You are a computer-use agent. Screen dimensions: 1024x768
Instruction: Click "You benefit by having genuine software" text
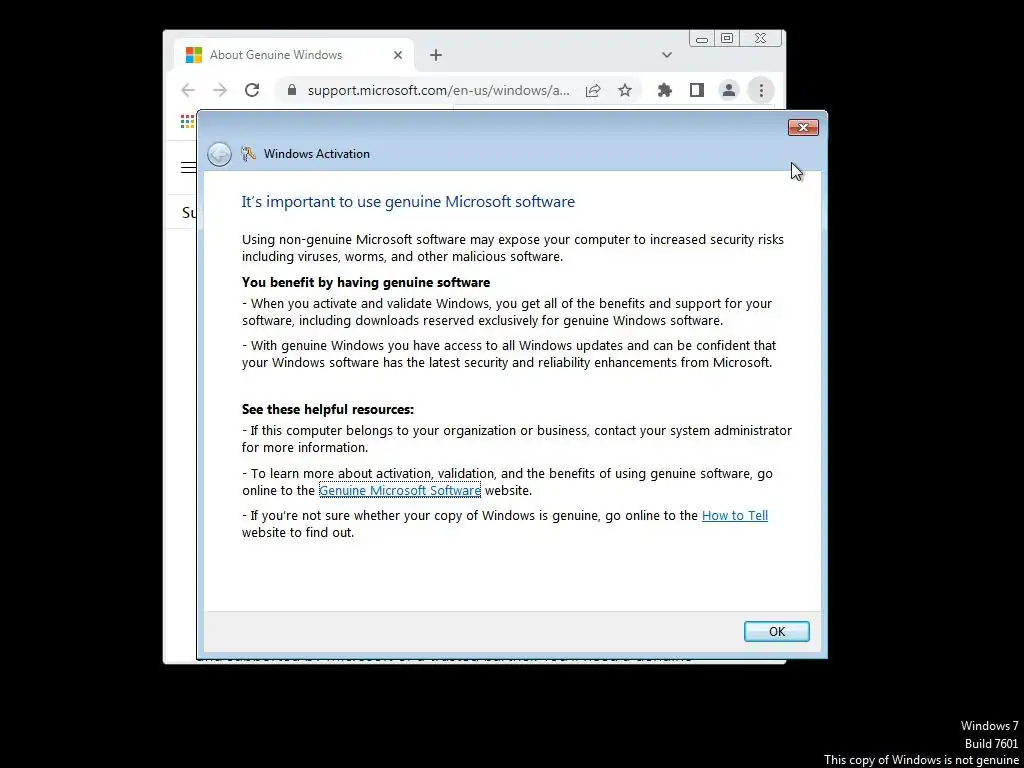(366, 283)
